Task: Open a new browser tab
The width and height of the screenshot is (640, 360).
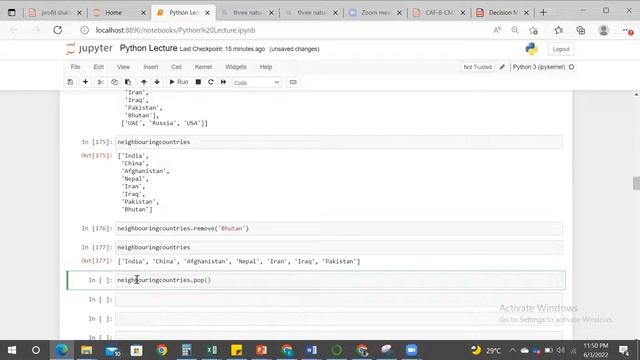Action: [x=543, y=13]
